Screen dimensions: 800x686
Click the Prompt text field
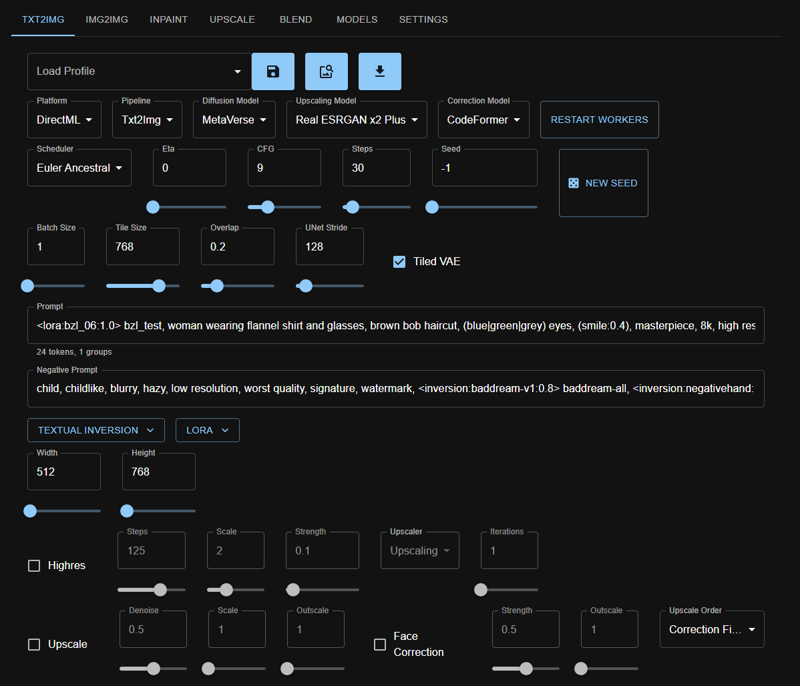click(395, 325)
